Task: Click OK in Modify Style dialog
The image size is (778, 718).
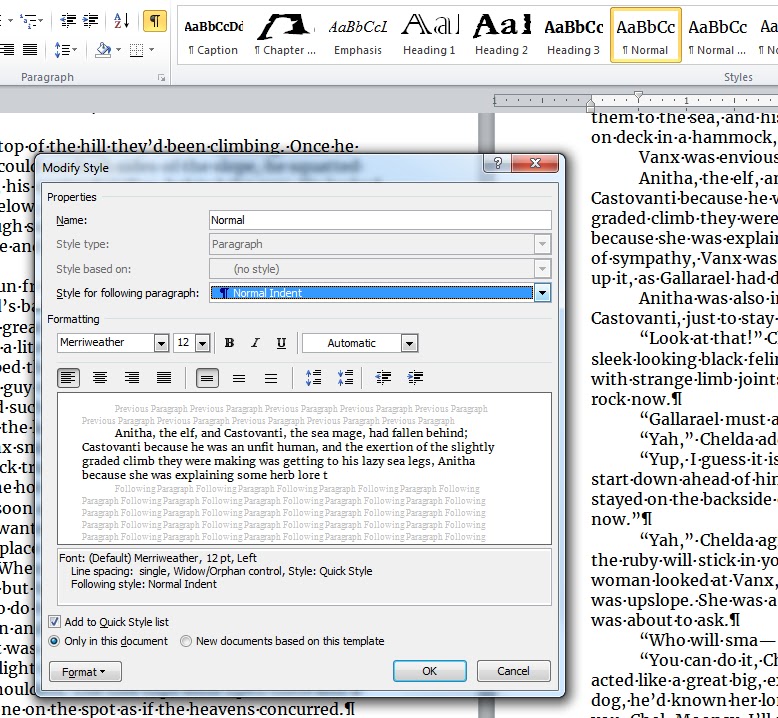Action: (430, 671)
